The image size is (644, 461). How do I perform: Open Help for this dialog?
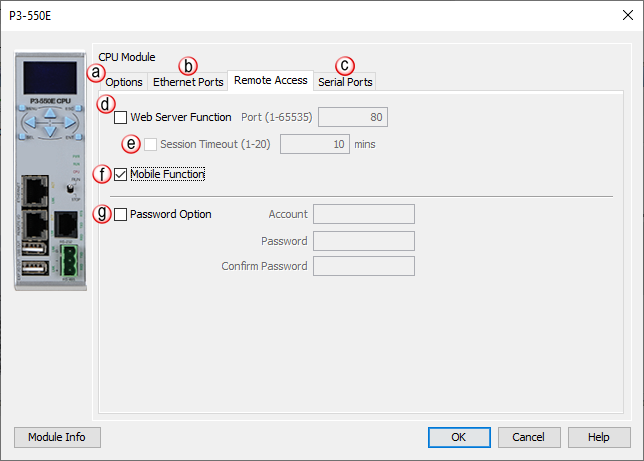pyautogui.click(x=598, y=437)
